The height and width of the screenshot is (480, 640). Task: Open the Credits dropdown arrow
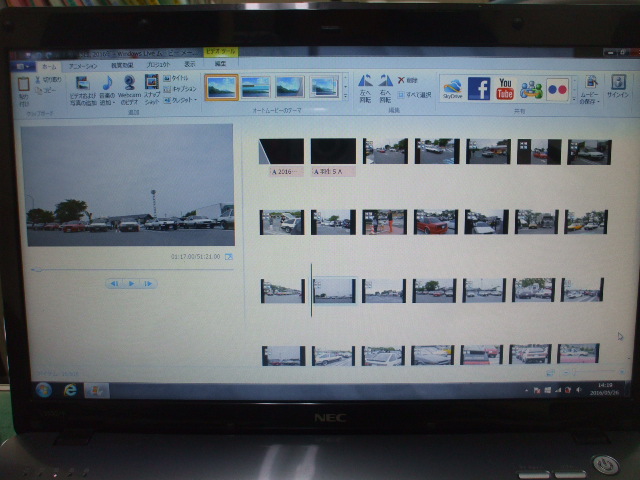[196, 100]
